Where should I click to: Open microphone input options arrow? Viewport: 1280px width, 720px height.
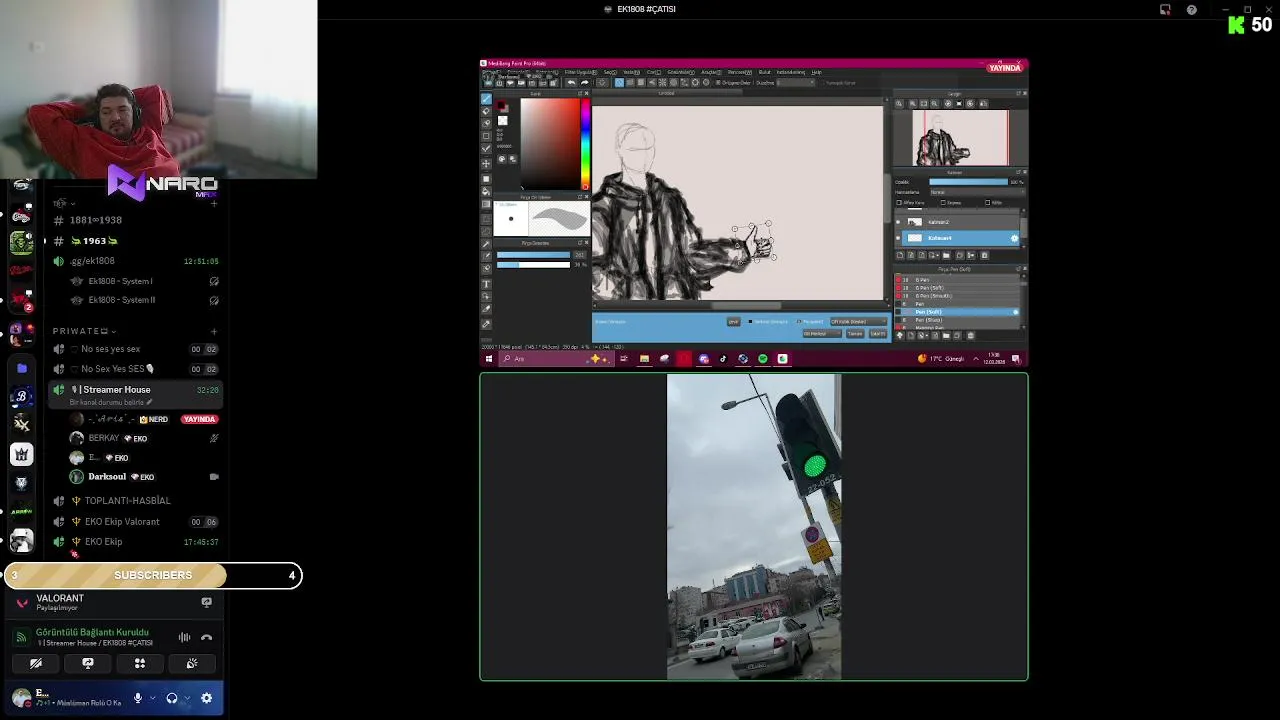[151, 698]
